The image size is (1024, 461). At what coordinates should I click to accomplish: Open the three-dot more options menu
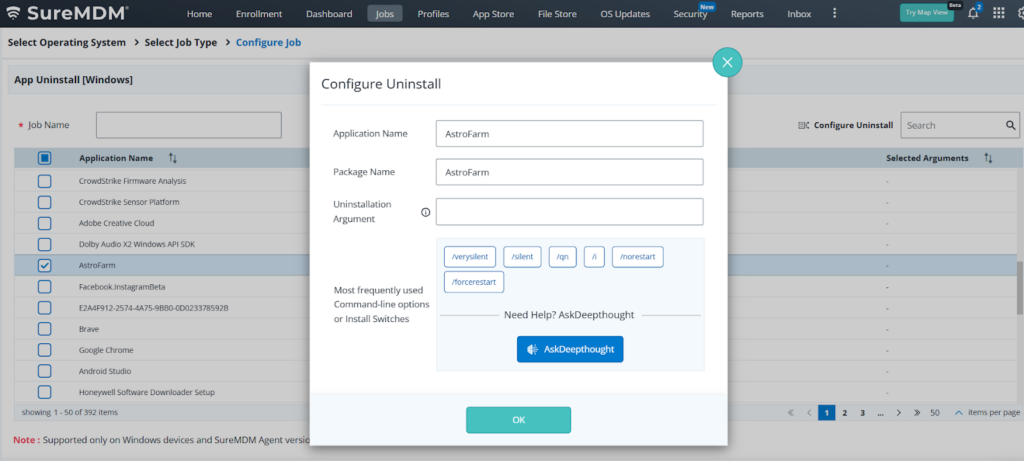pos(1016,13)
